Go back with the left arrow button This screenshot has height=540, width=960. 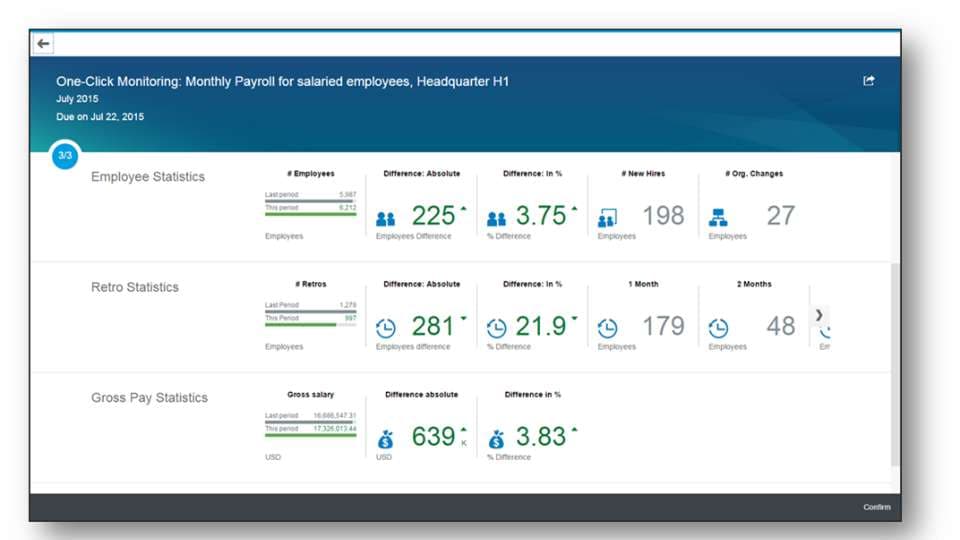pos(43,43)
